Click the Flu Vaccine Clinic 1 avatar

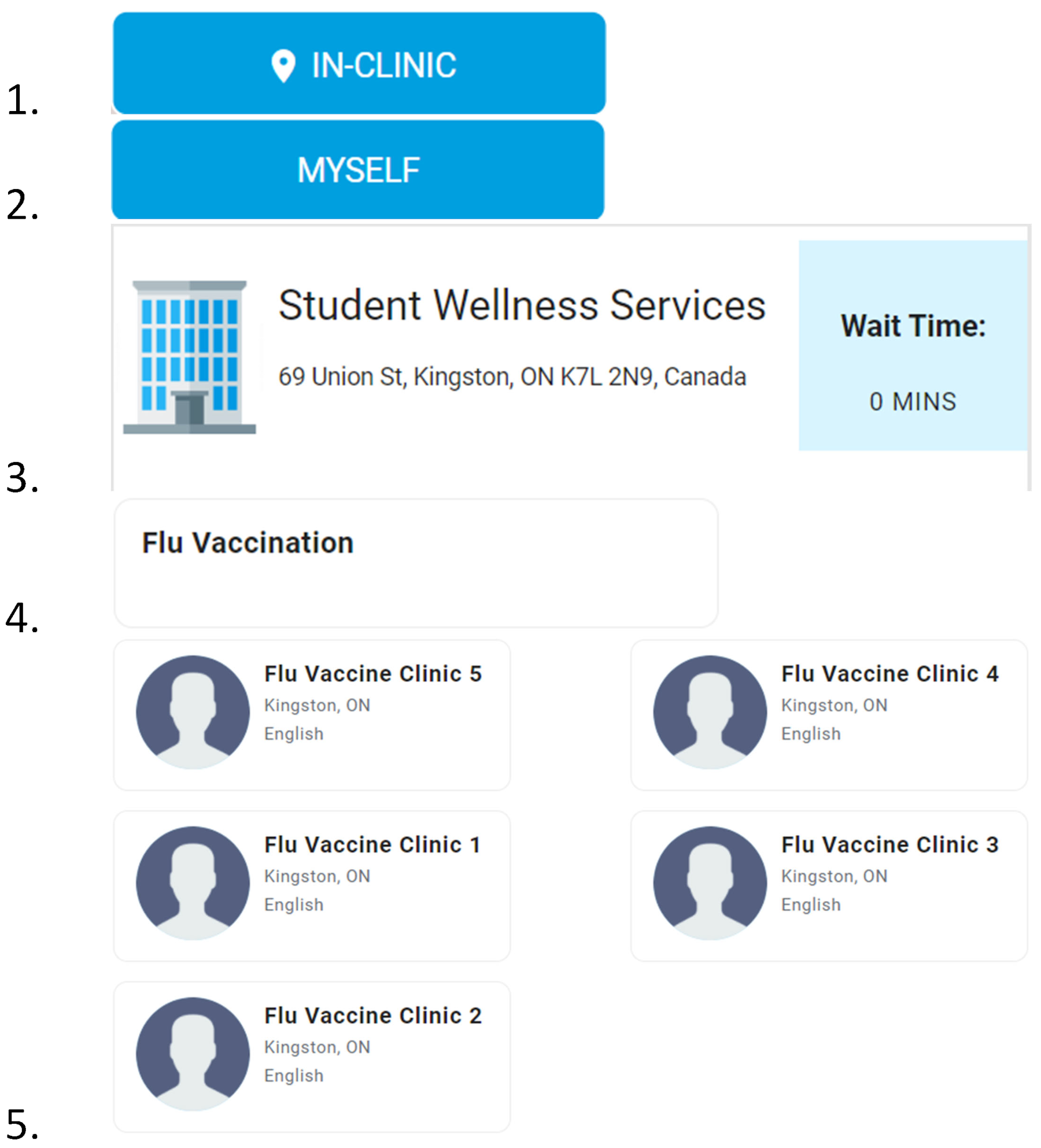[193, 883]
